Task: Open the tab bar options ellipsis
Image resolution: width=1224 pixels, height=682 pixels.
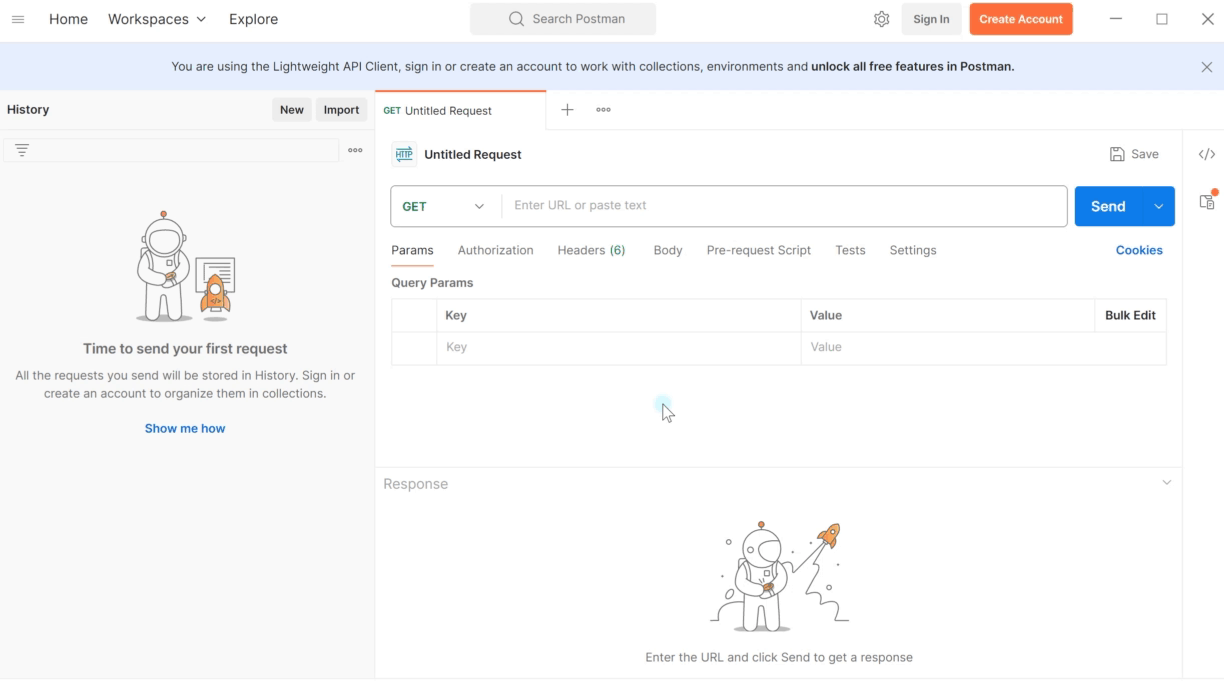Action: pyautogui.click(x=603, y=110)
